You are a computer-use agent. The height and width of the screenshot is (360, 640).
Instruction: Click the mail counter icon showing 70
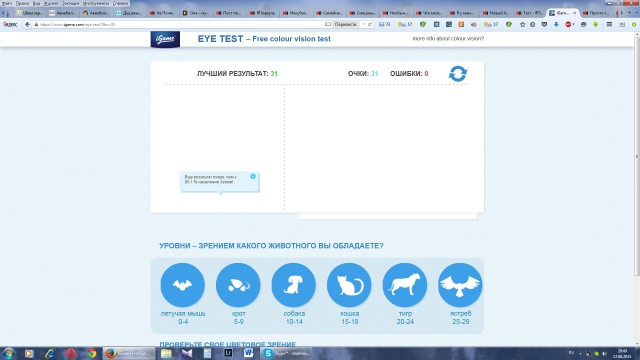[x=384, y=24]
